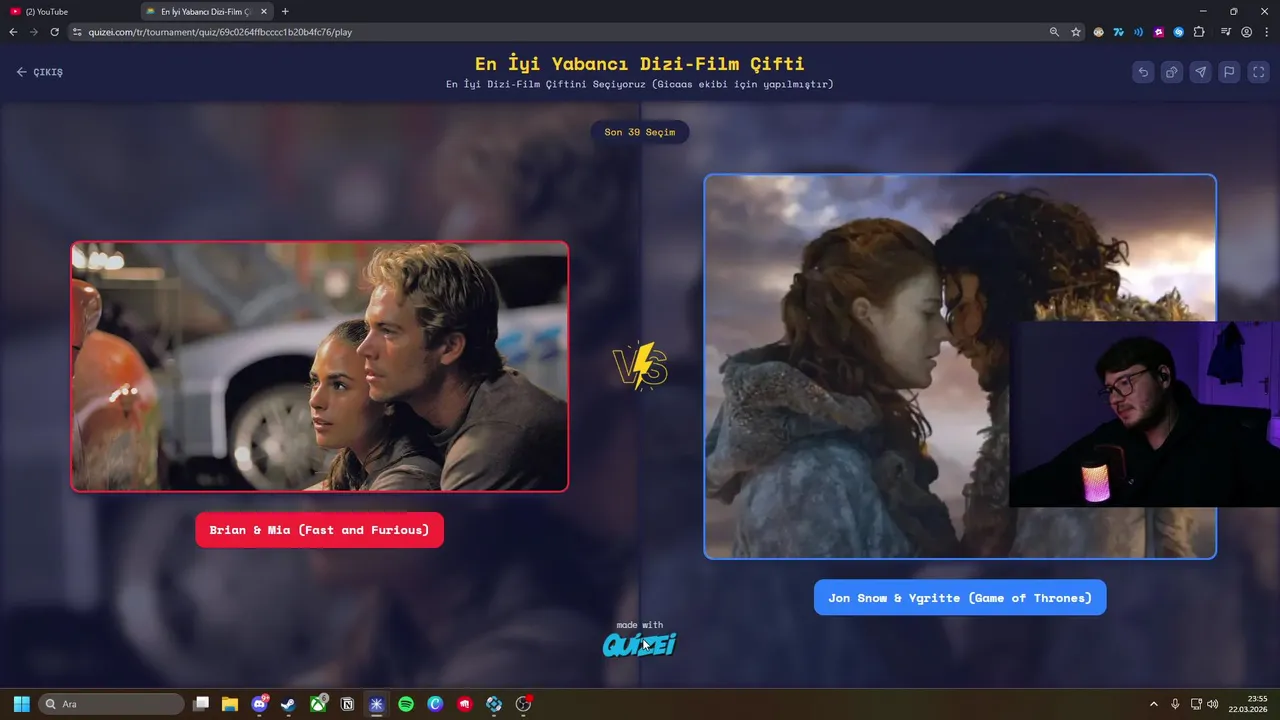Click the browser back arrow

tap(13, 32)
